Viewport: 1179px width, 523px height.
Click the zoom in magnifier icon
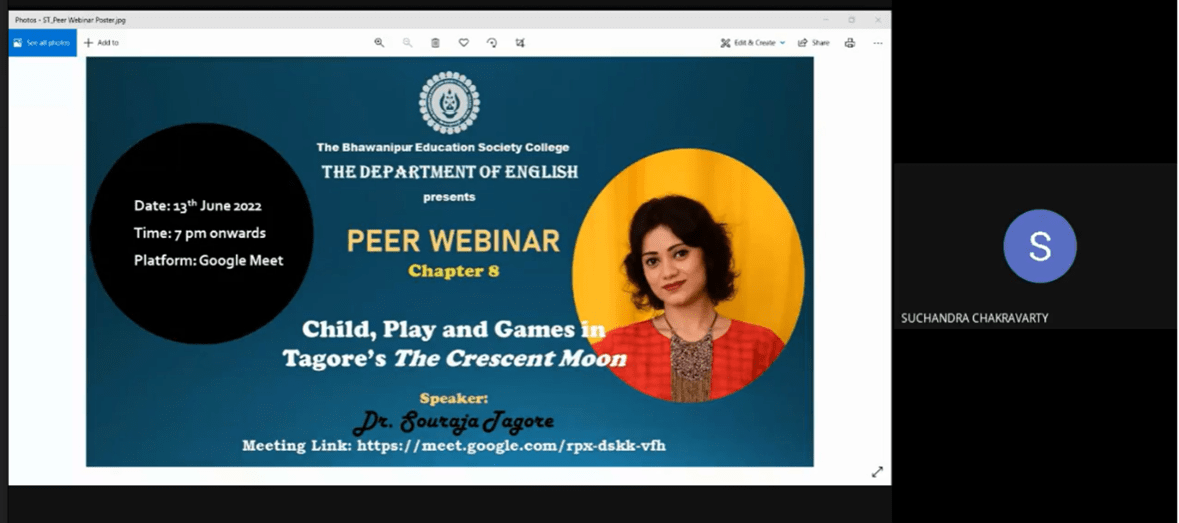tap(379, 43)
